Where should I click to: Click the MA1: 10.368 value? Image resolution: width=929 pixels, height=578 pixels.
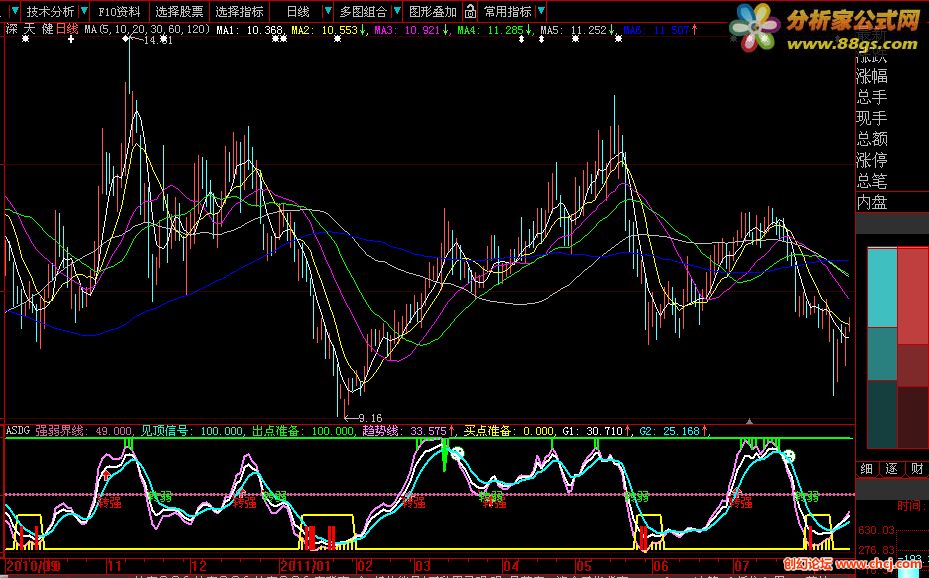[x=249, y=30]
